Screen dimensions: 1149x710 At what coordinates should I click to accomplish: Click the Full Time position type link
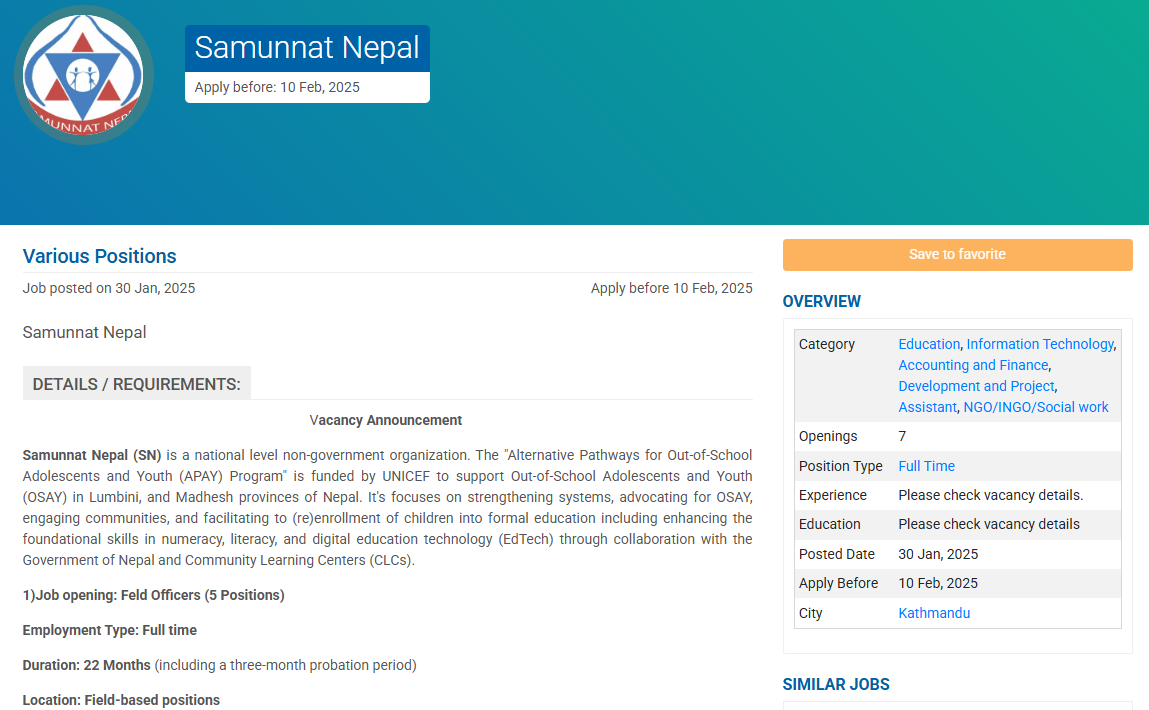926,466
